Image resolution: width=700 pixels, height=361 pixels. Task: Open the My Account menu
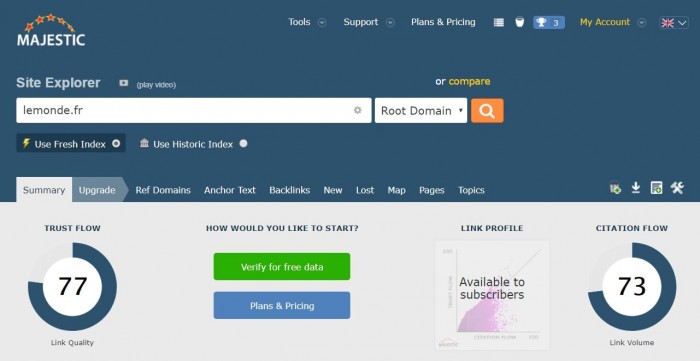tap(605, 22)
